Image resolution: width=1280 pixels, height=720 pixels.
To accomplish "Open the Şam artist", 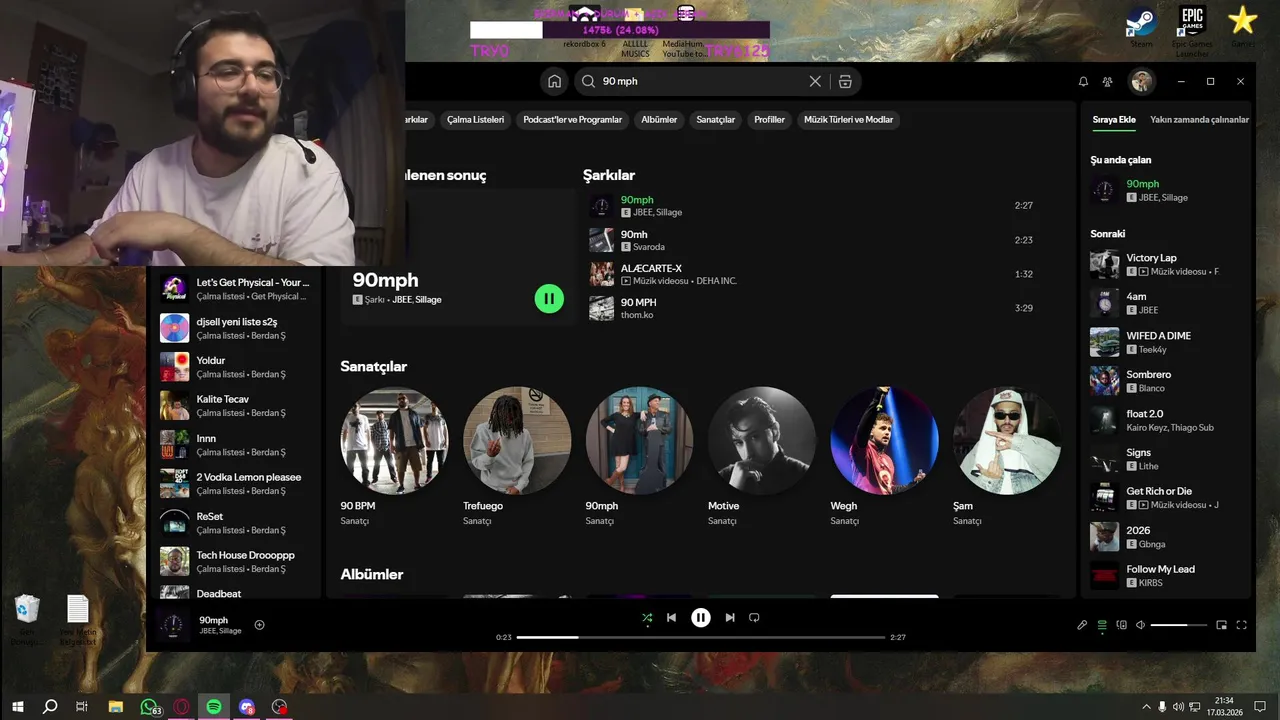I will pyautogui.click(x=1006, y=441).
